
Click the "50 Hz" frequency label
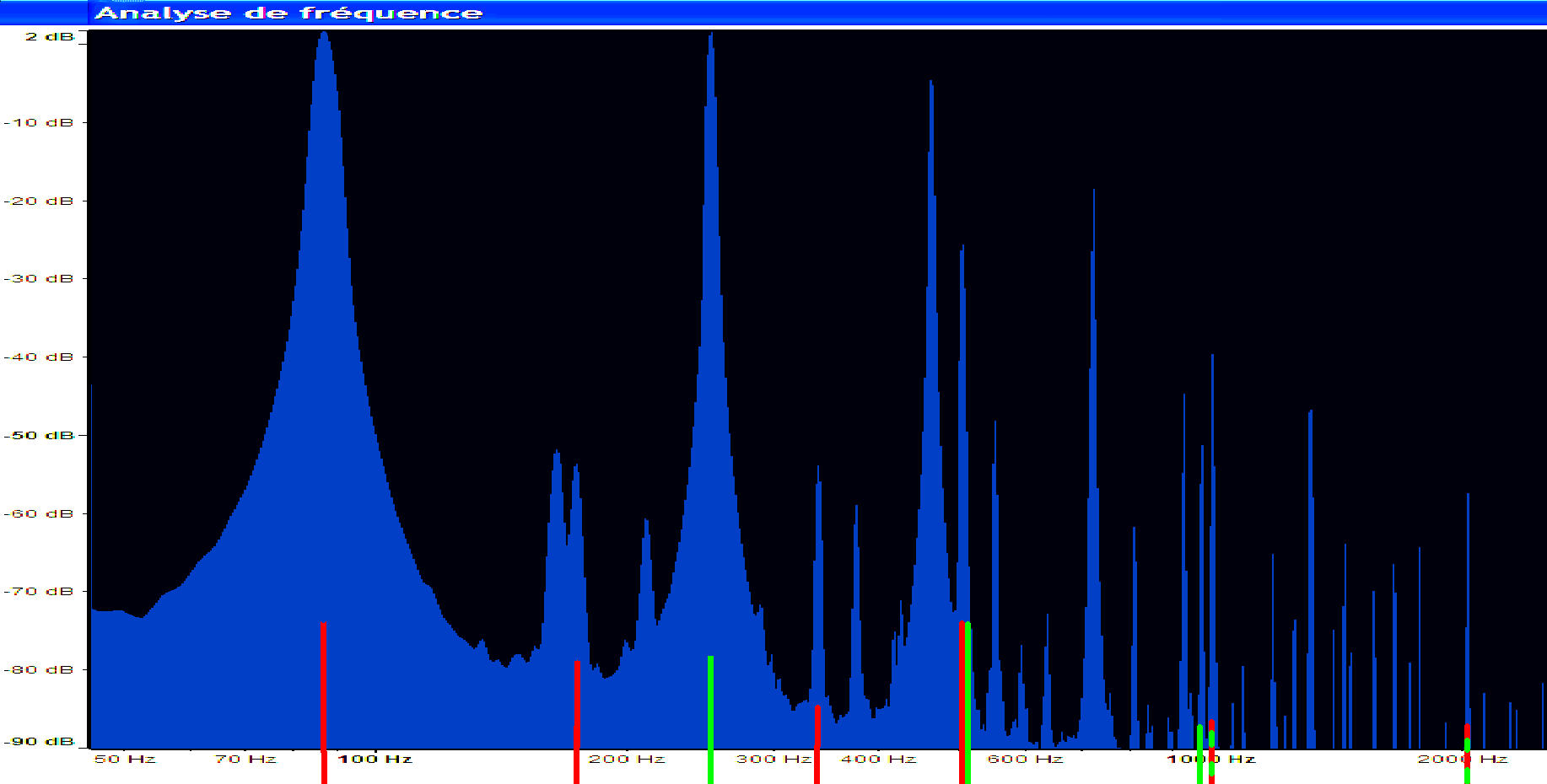point(125,759)
